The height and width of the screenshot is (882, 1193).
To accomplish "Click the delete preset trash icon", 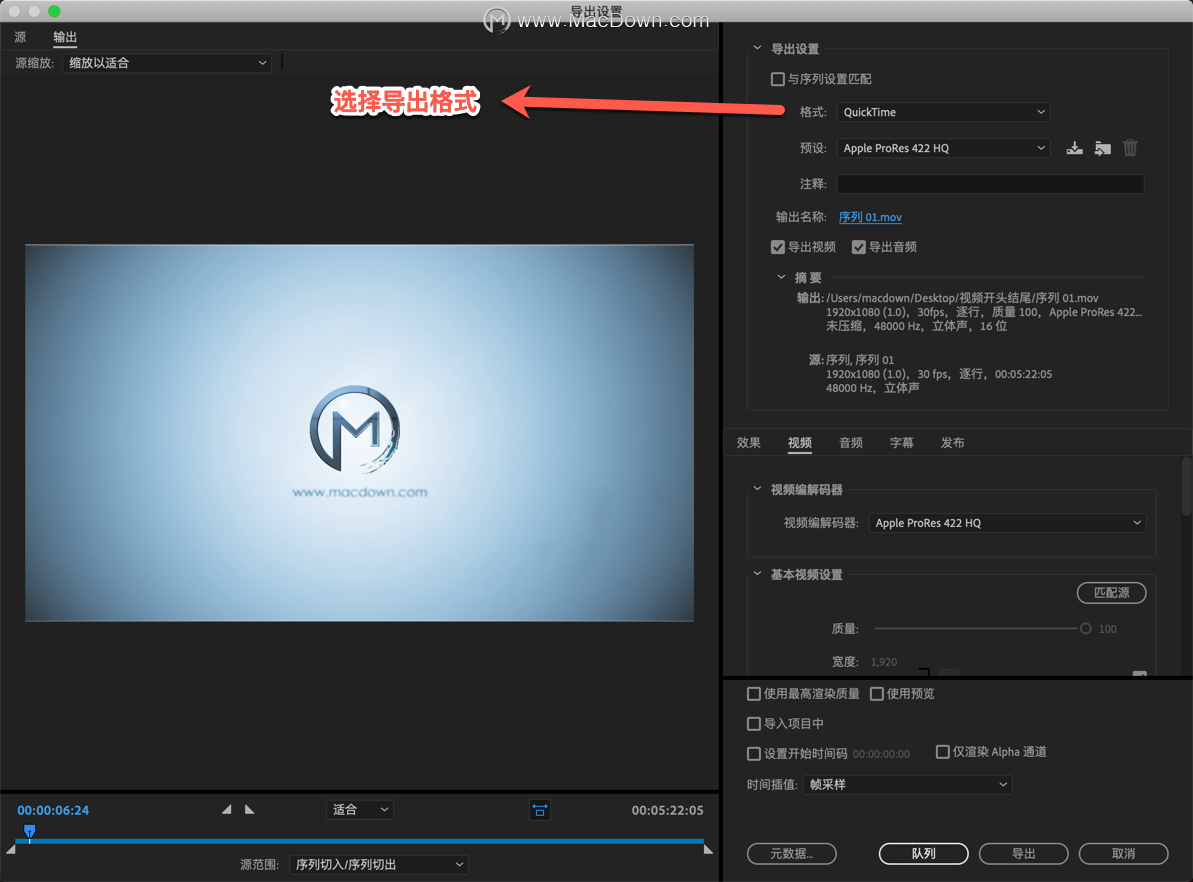I will [1131, 148].
